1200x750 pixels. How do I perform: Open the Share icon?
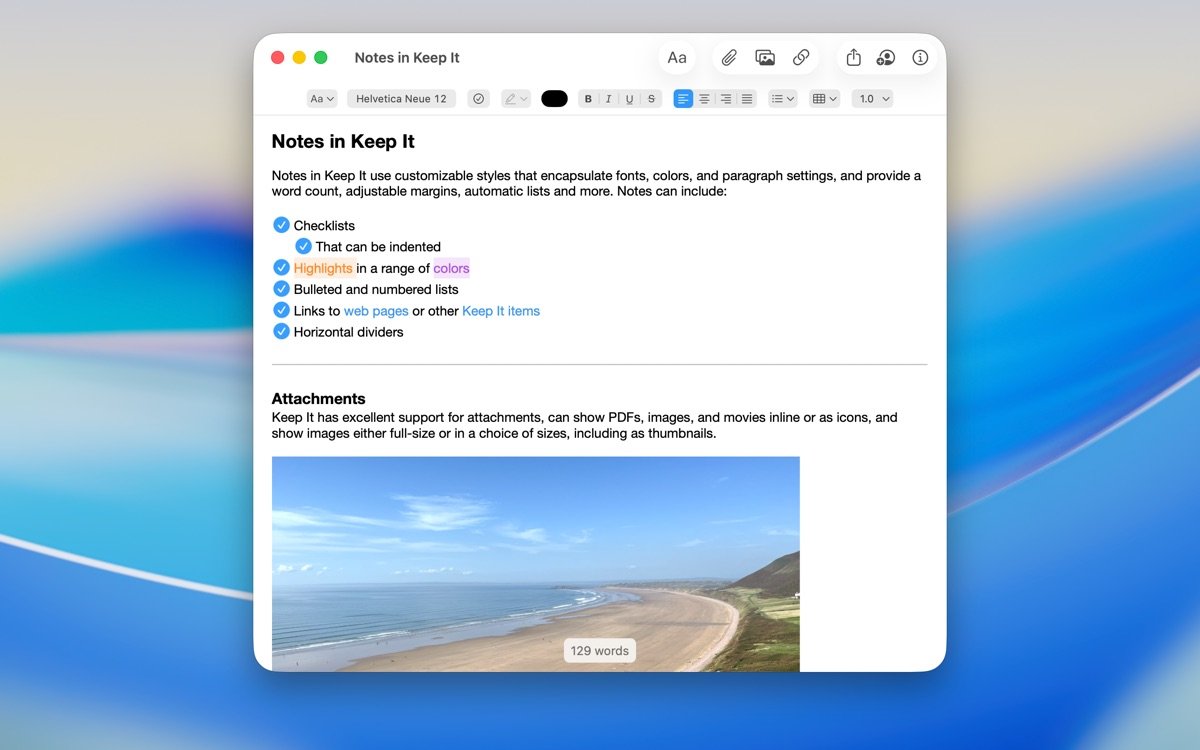click(853, 57)
